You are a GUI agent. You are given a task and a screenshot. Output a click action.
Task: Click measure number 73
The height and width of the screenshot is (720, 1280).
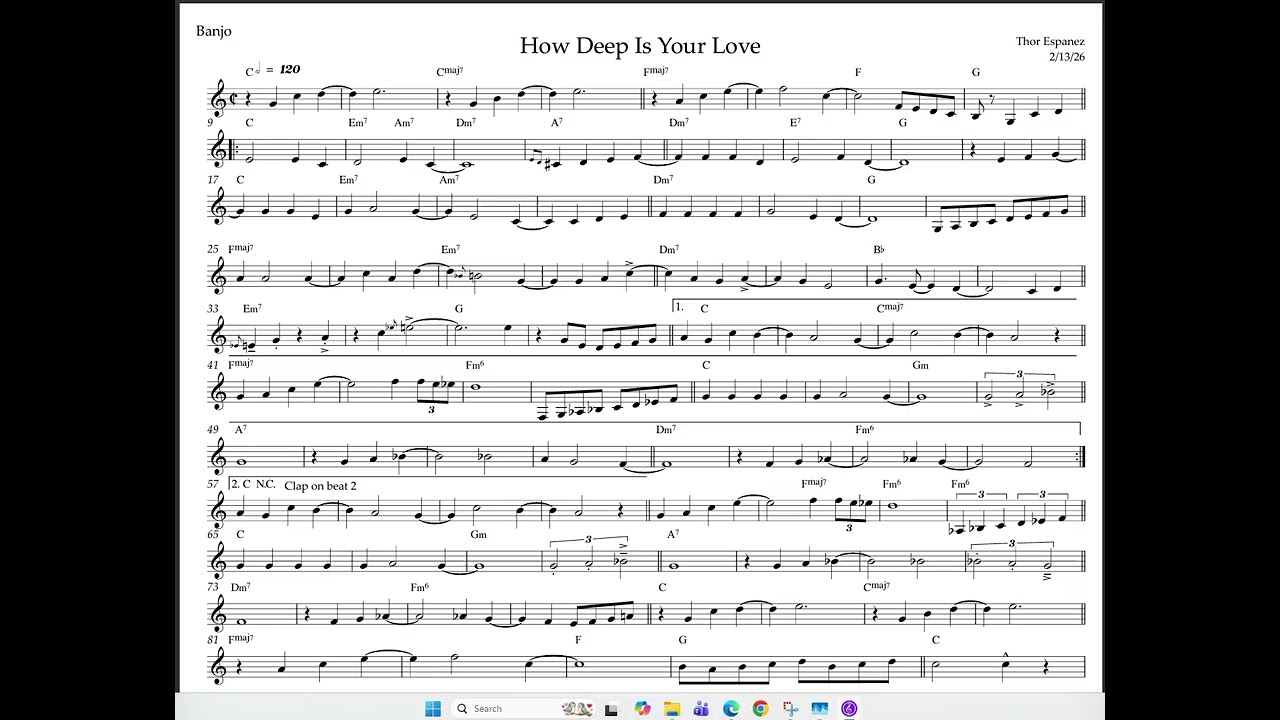[x=213, y=587]
